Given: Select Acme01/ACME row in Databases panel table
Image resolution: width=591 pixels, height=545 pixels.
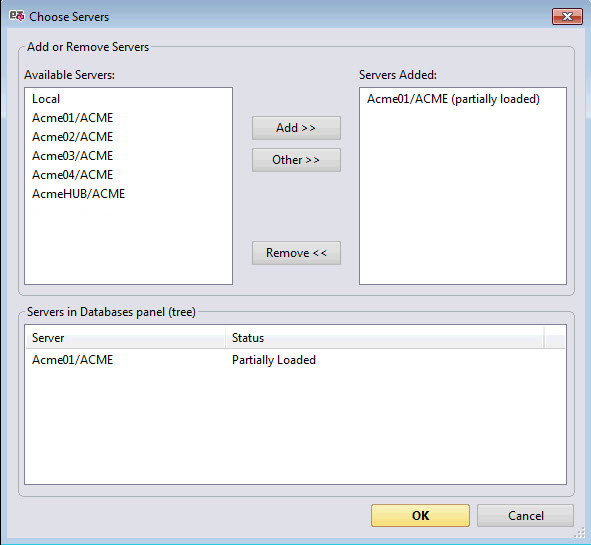Looking at the screenshot, I should (x=295, y=360).
